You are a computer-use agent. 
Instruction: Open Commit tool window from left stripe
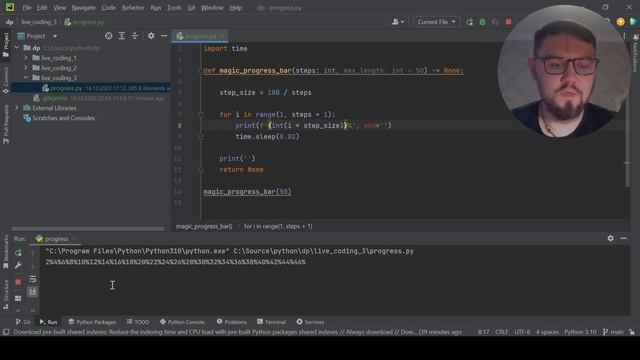[5, 80]
